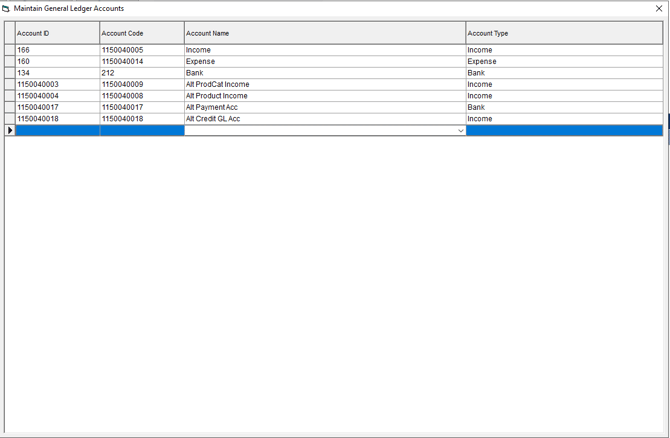Click Account Code cell 1150040014

pyautogui.click(x=142, y=62)
